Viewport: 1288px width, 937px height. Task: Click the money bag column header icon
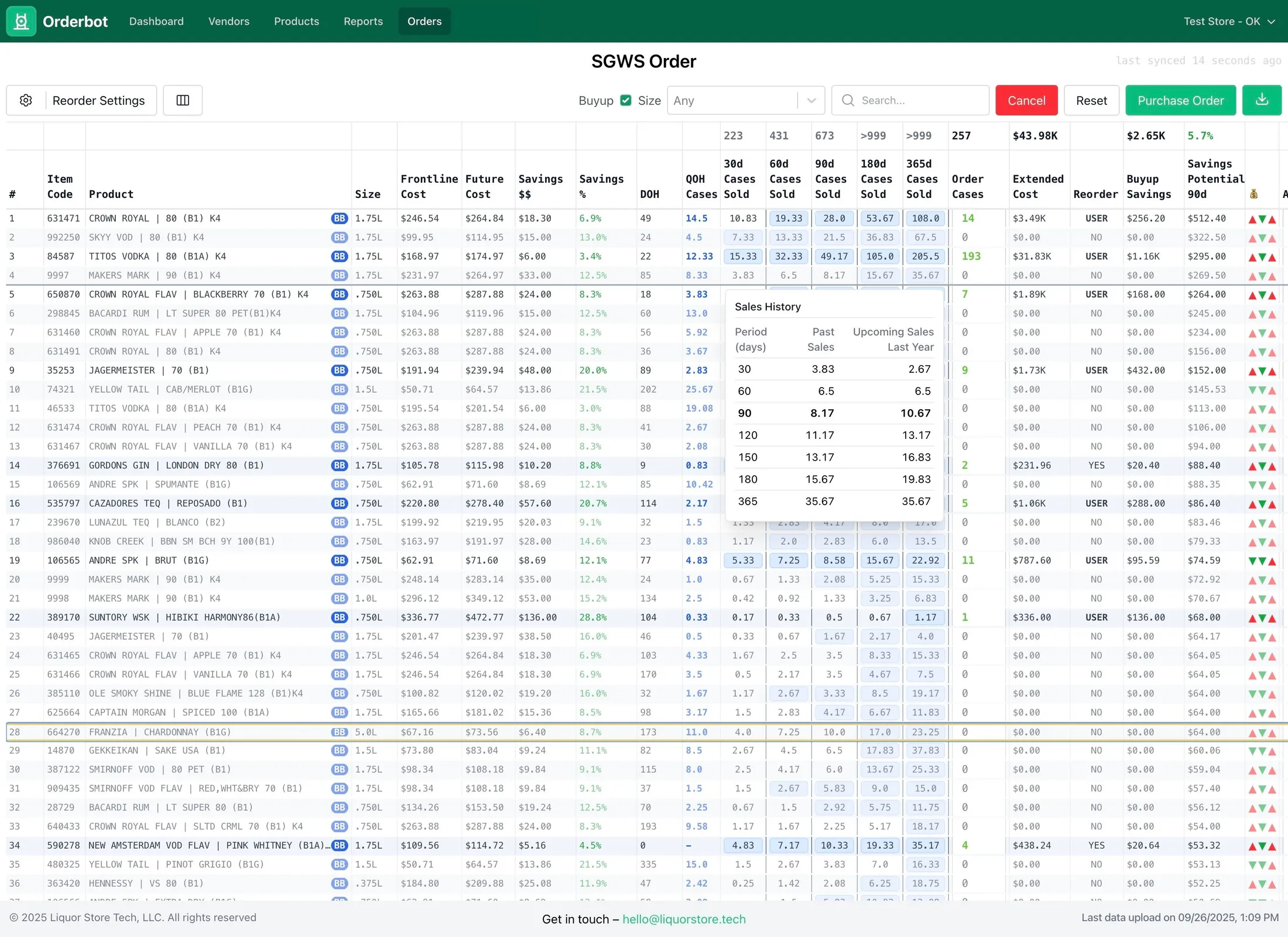click(x=1253, y=194)
